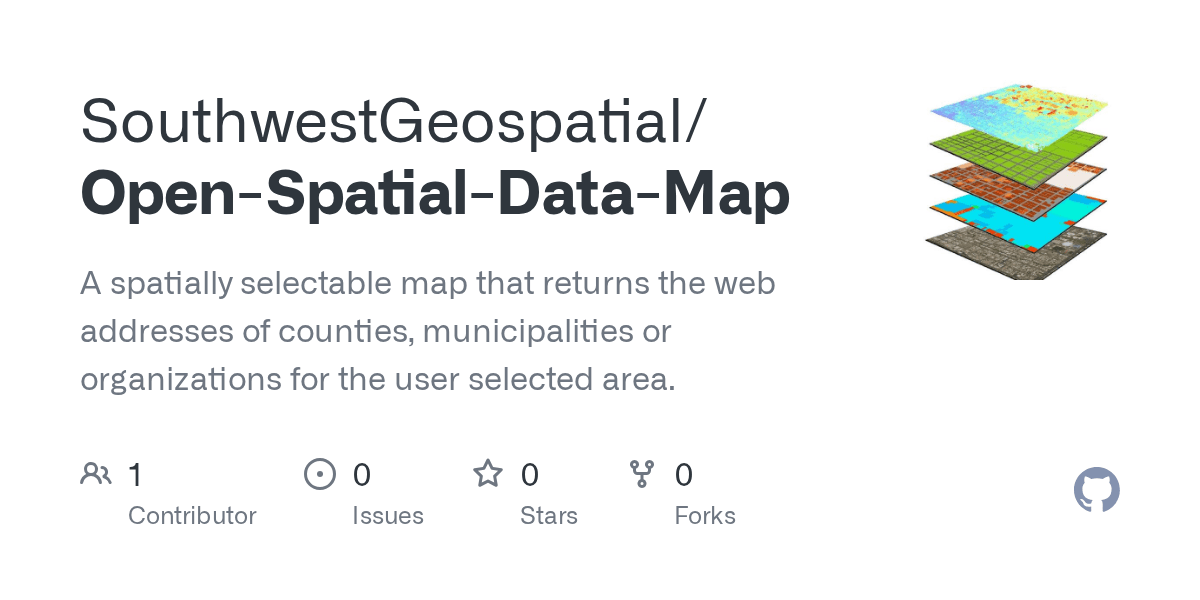Click the Stars star icon
The width and height of the screenshot is (1200, 600).
point(488,474)
